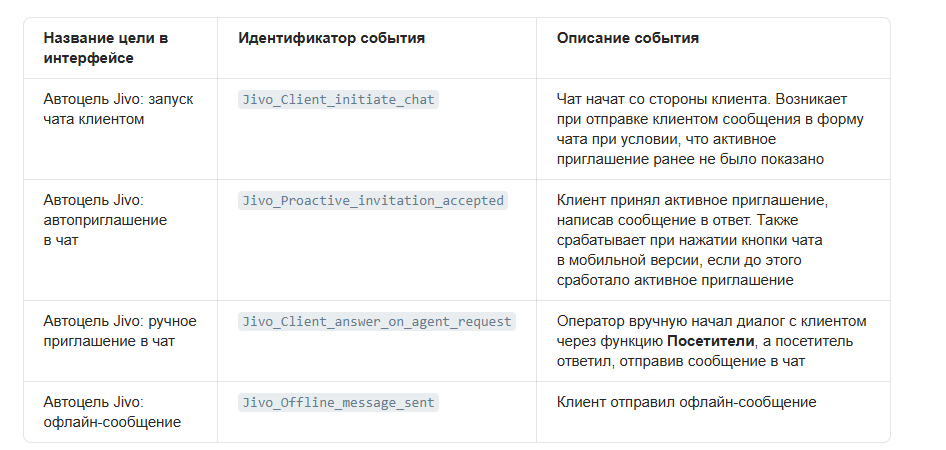Click the Jivo_Client_answer_on_agent_request identifier

click(x=376, y=322)
